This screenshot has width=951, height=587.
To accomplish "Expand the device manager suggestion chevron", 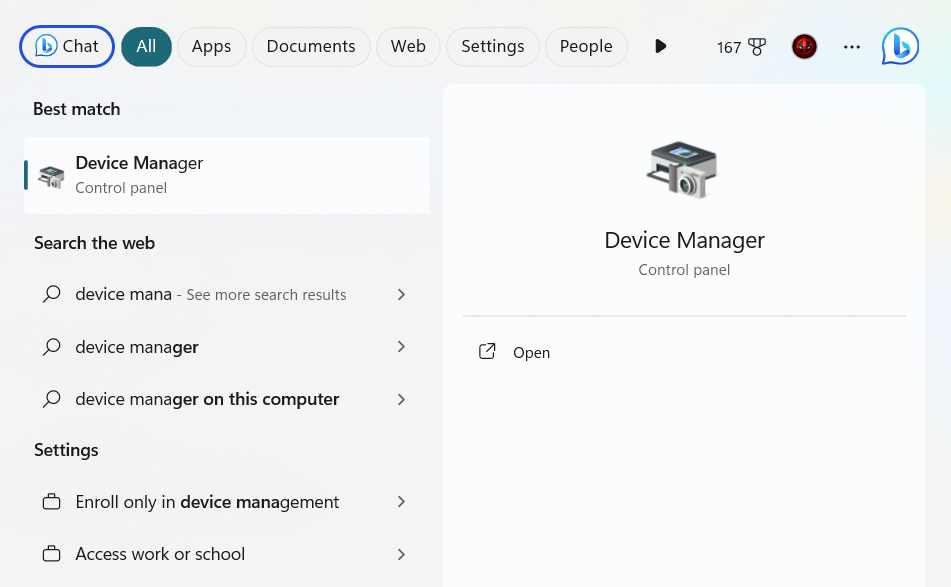I will (401, 346).
